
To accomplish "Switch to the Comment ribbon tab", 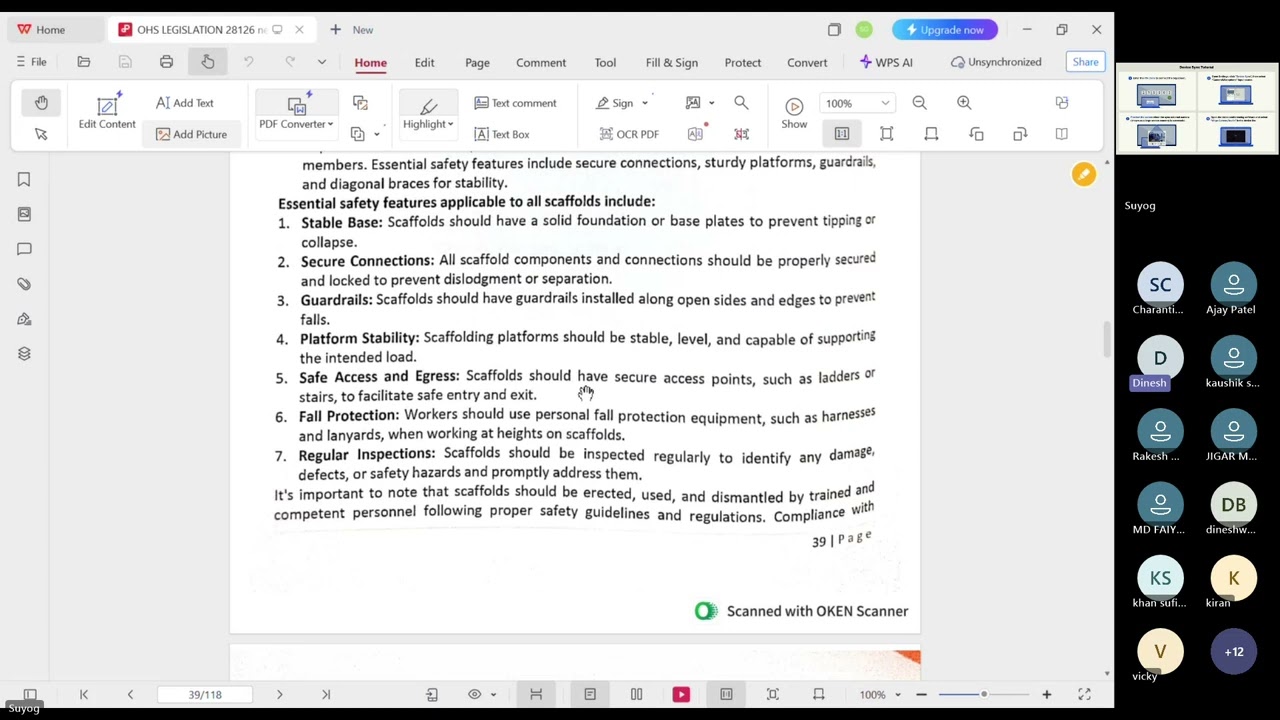I will pos(541,62).
